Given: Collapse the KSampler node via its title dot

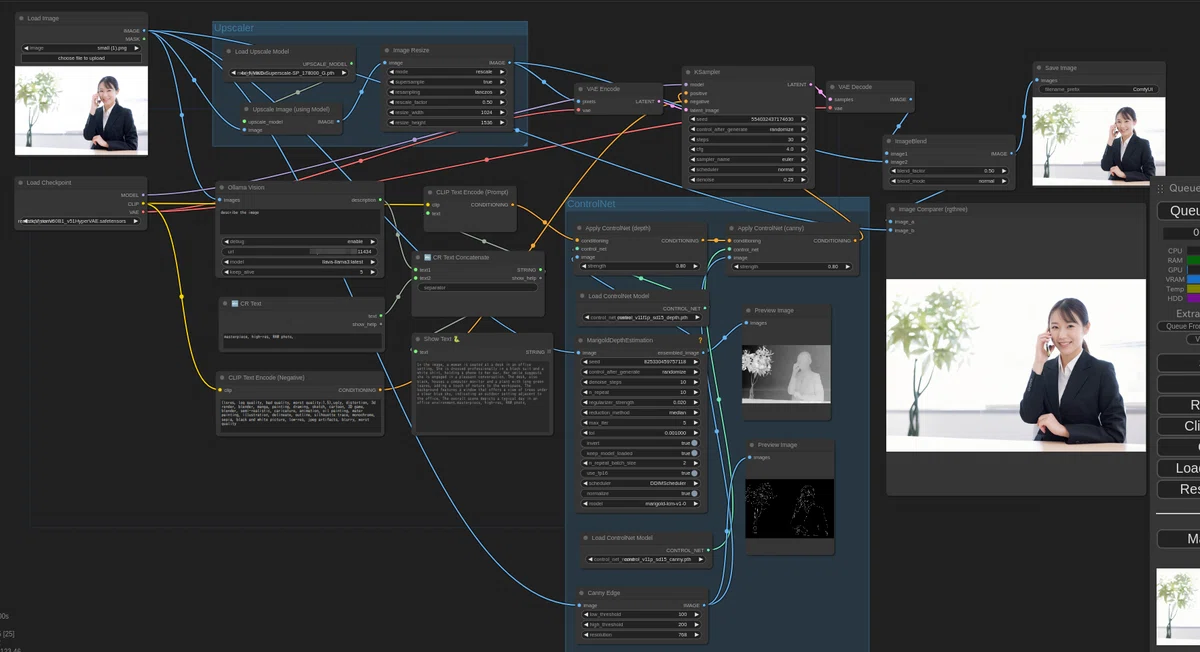Looking at the screenshot, I should pyautogui.click(x=688, y=72).
